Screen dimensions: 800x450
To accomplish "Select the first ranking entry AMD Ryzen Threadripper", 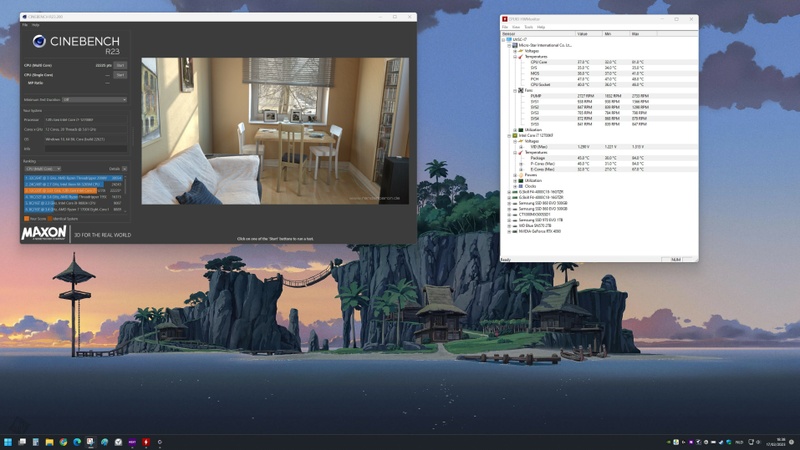I will (x=73, y=178).
